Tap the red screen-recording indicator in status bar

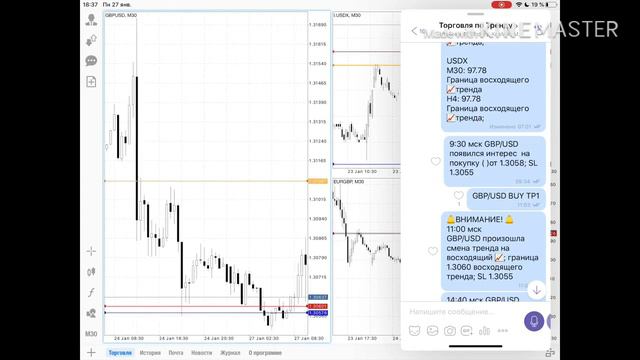[501, 4]
